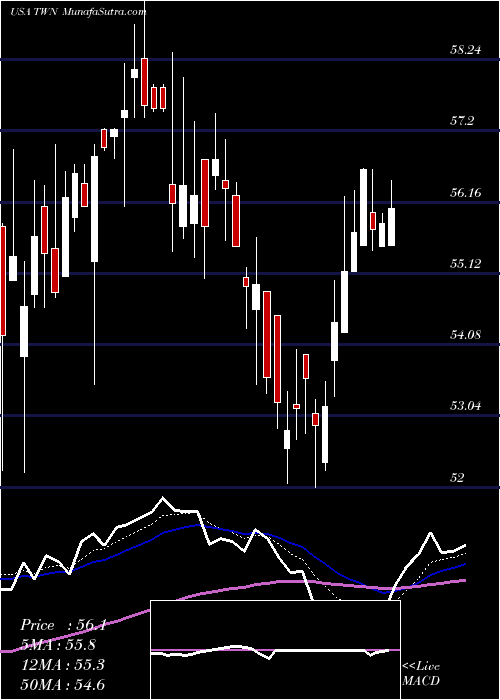Screen dimensions: 500x700
Task: Click the Price : 56.1 readout
Action: [x=62, y=625]
